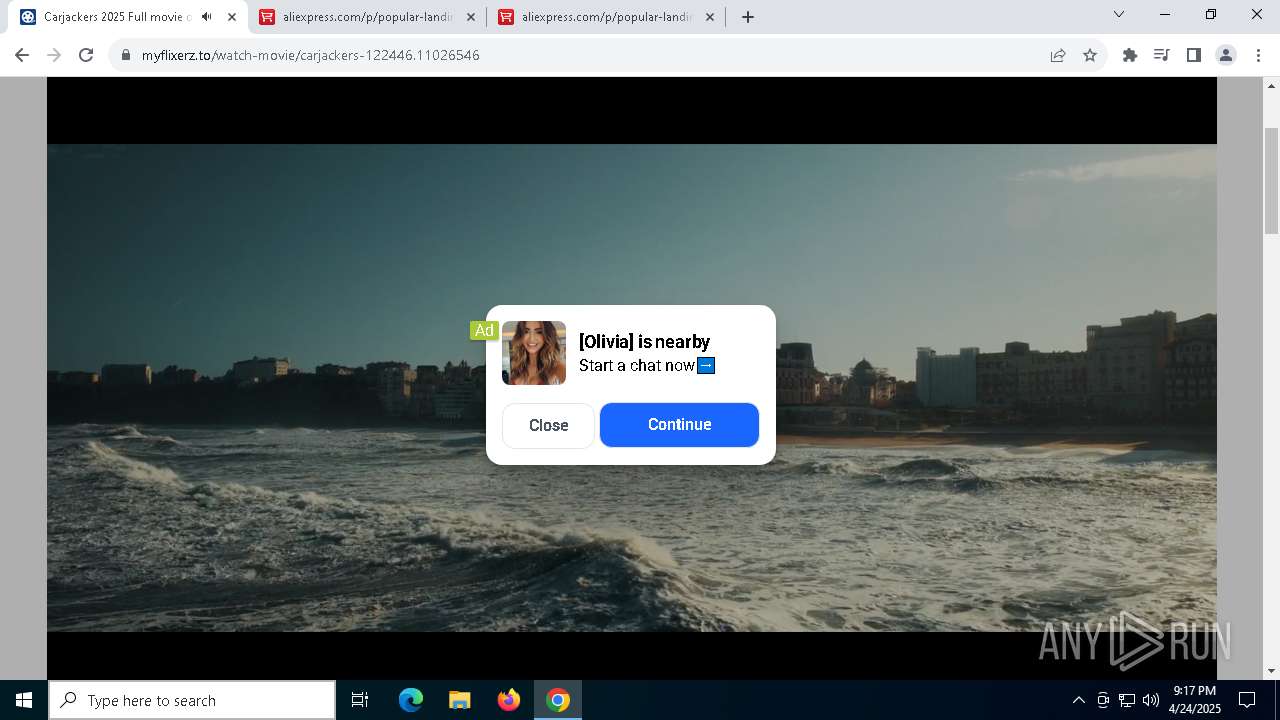Viewport: 1280px width, 720px height.
Task: Open volume control tray icon
Action: pos(1151,700)
